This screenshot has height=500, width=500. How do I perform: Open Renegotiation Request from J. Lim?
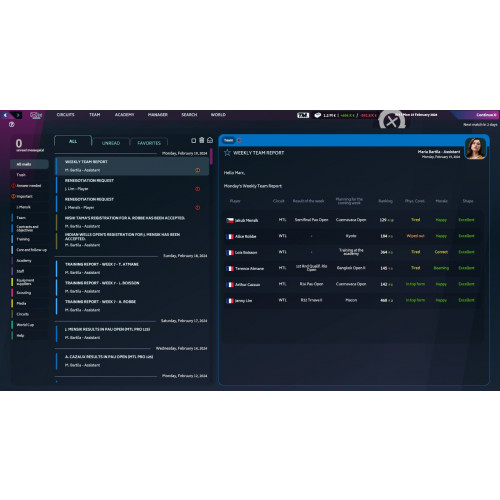(133, 185)
